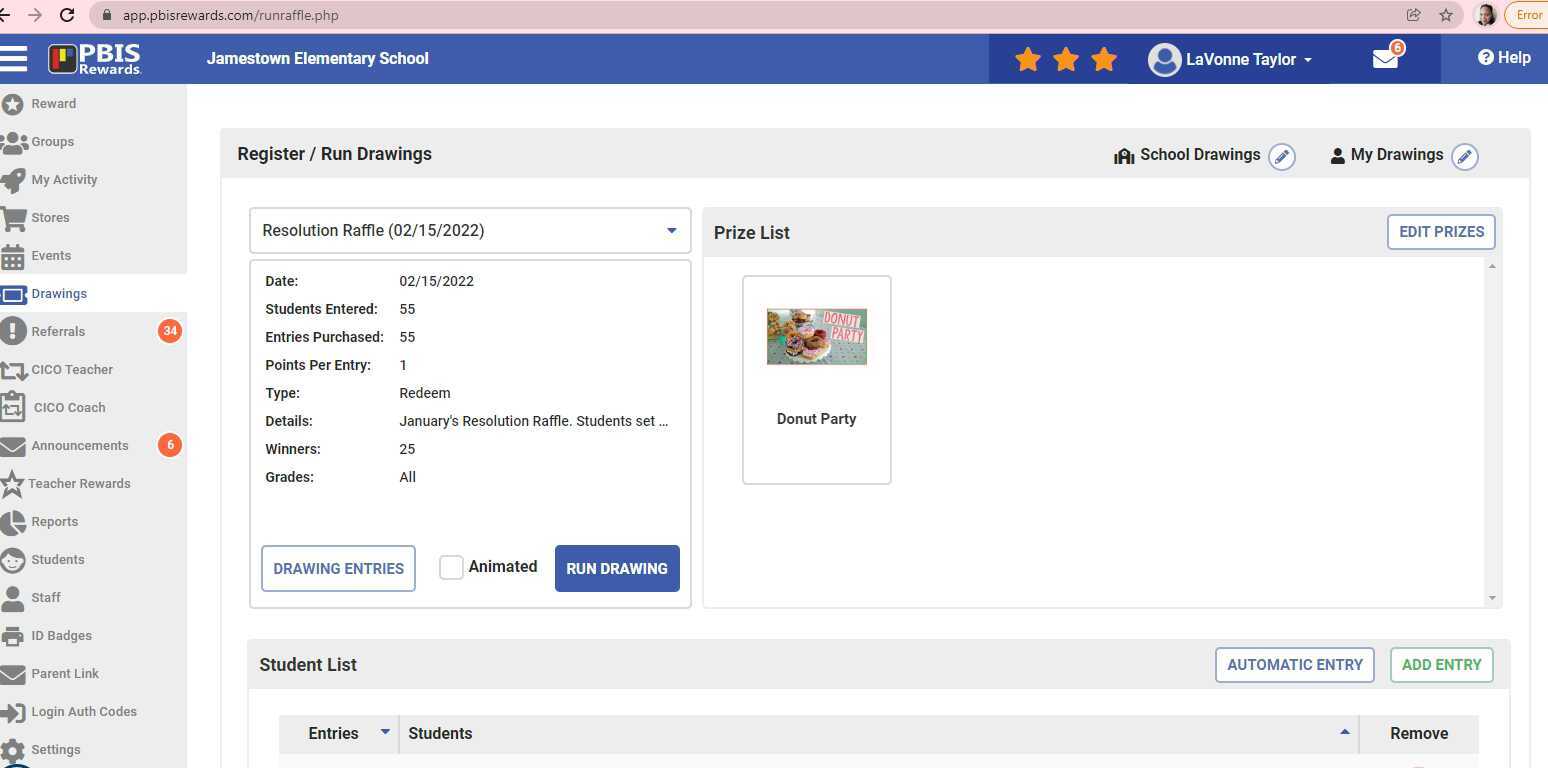1548x768 pixels.
Task: Expand the Resolution Raffle drawing dropdown
Action: pos(671,231)
